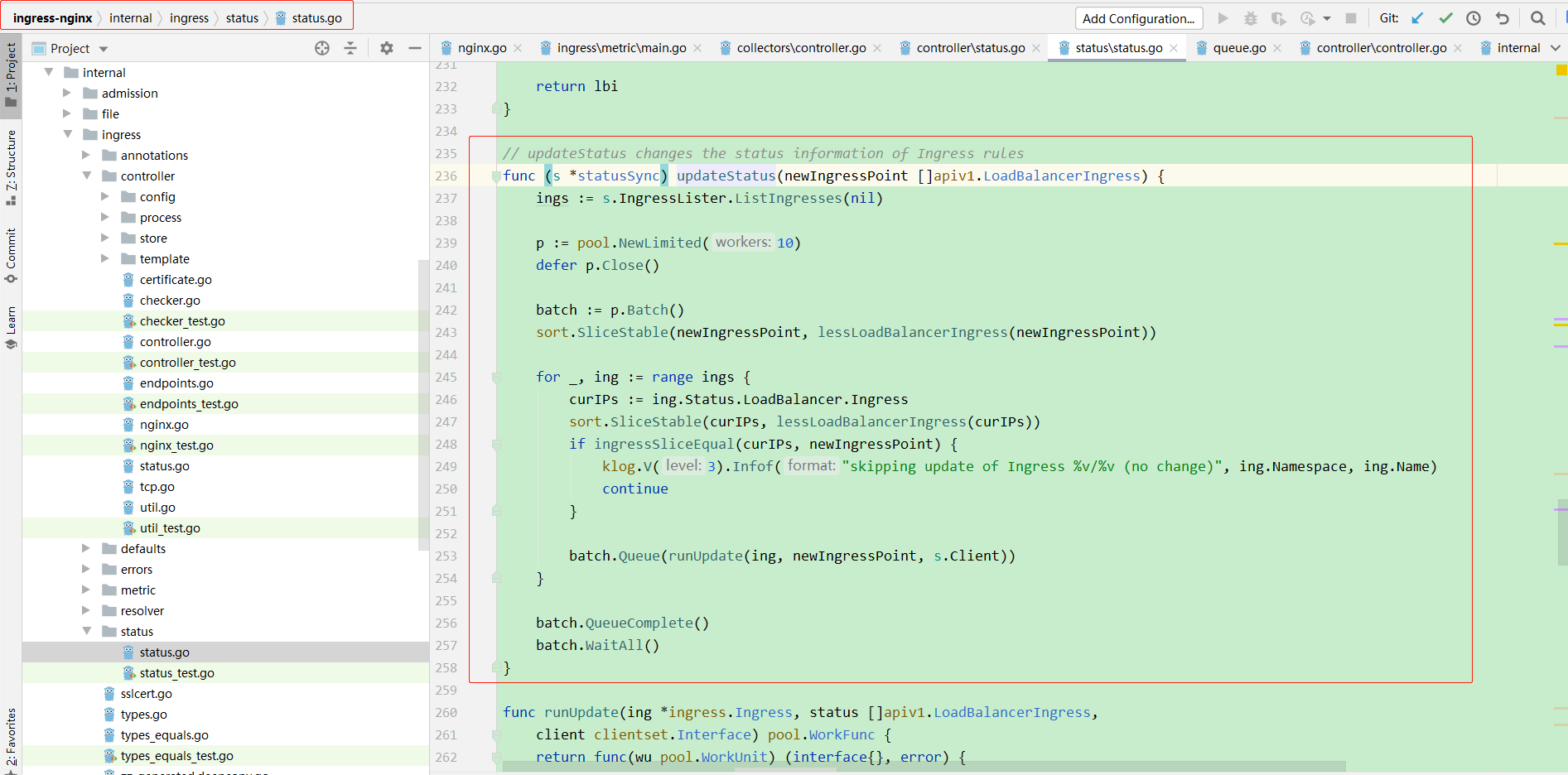Click LoadBalancerIngress type on line 236
This screenshot has height=775, width=1568.
(1062, 176)
